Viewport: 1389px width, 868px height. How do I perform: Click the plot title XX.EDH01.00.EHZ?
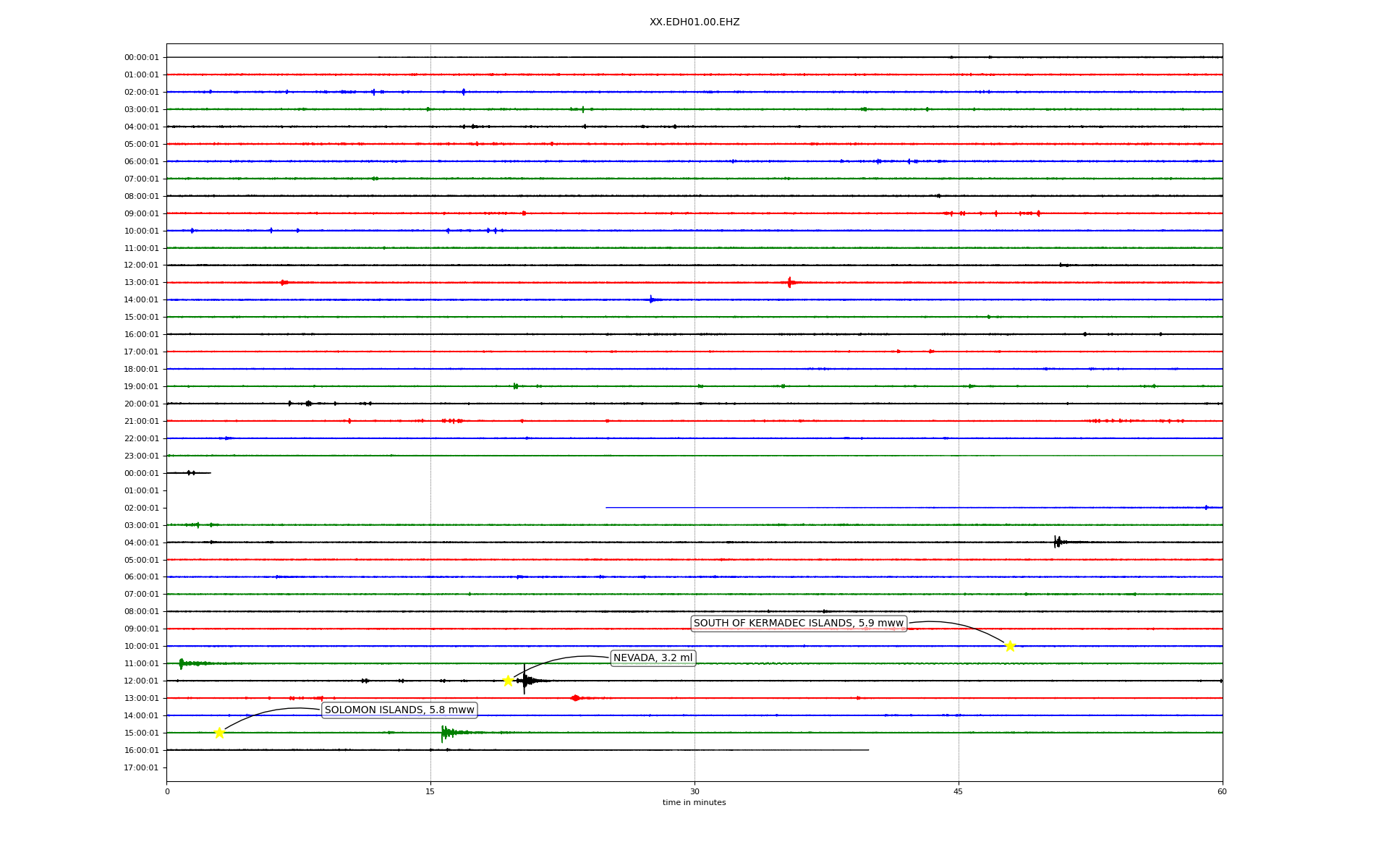(694, 22)
